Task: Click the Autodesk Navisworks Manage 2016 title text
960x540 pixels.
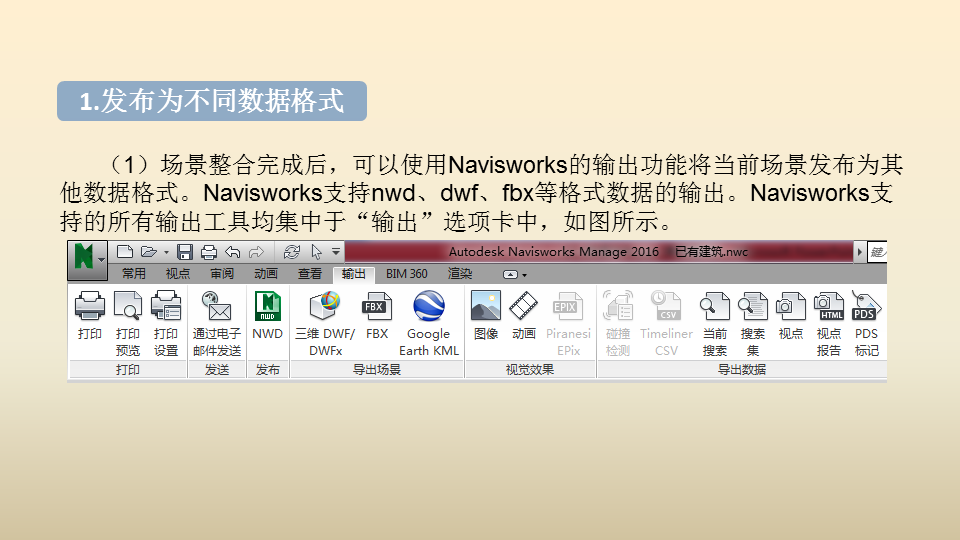Action: pyautogui.click(x=553, y=252)
